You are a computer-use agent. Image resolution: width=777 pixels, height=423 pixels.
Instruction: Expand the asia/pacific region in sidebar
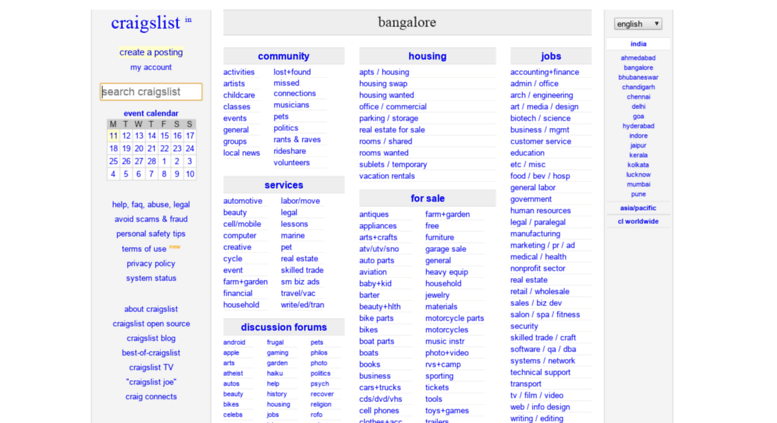pos(638,208)
